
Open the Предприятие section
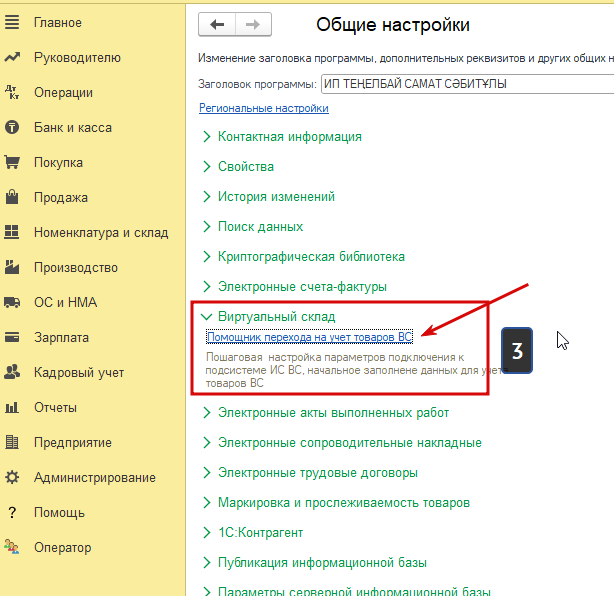(x=73, y=442)
